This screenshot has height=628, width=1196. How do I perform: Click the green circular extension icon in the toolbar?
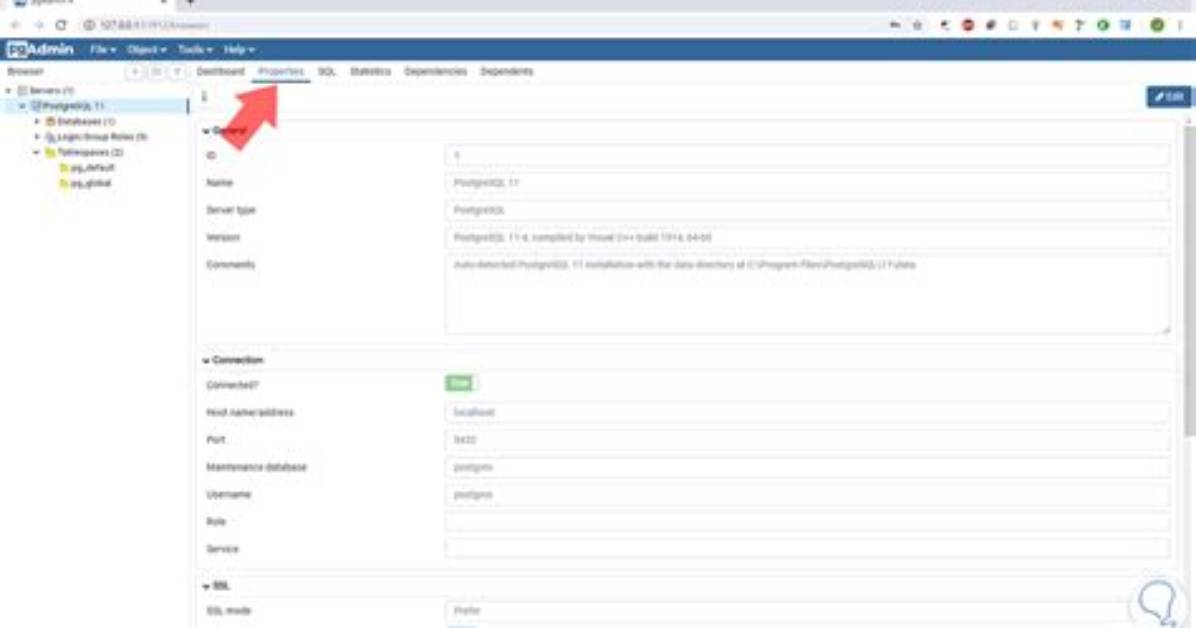1103,25
